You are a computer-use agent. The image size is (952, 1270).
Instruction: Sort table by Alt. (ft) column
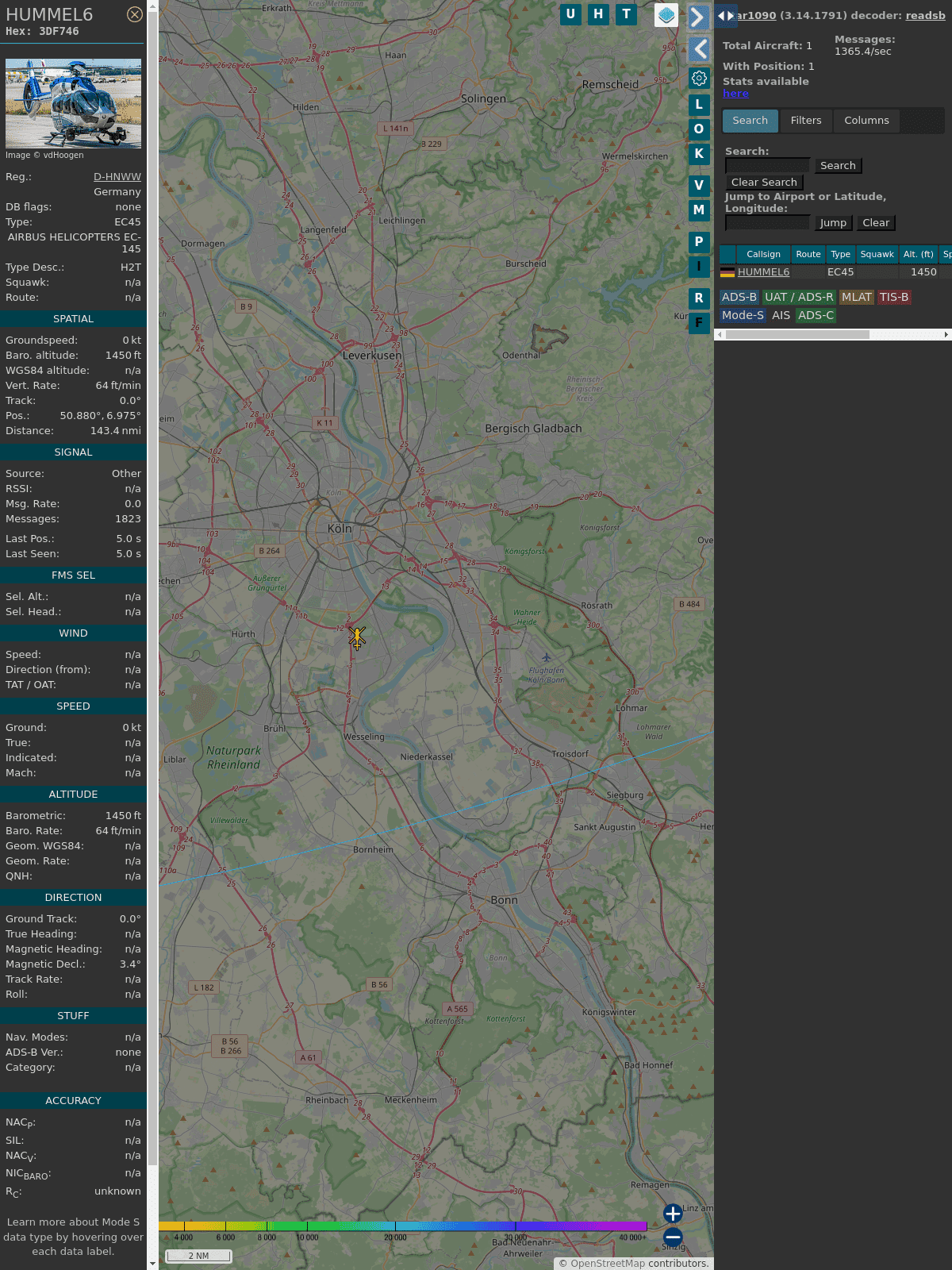coord(918,254)
